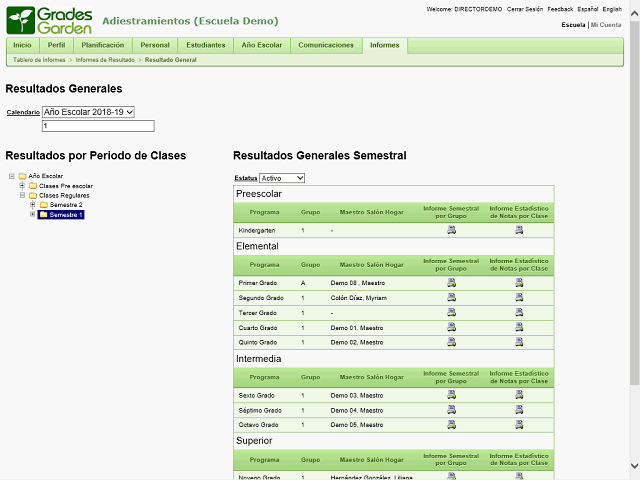Collapse the Año Escolar tree node
This screenshot has width=640, height=480.
[12, 176]
